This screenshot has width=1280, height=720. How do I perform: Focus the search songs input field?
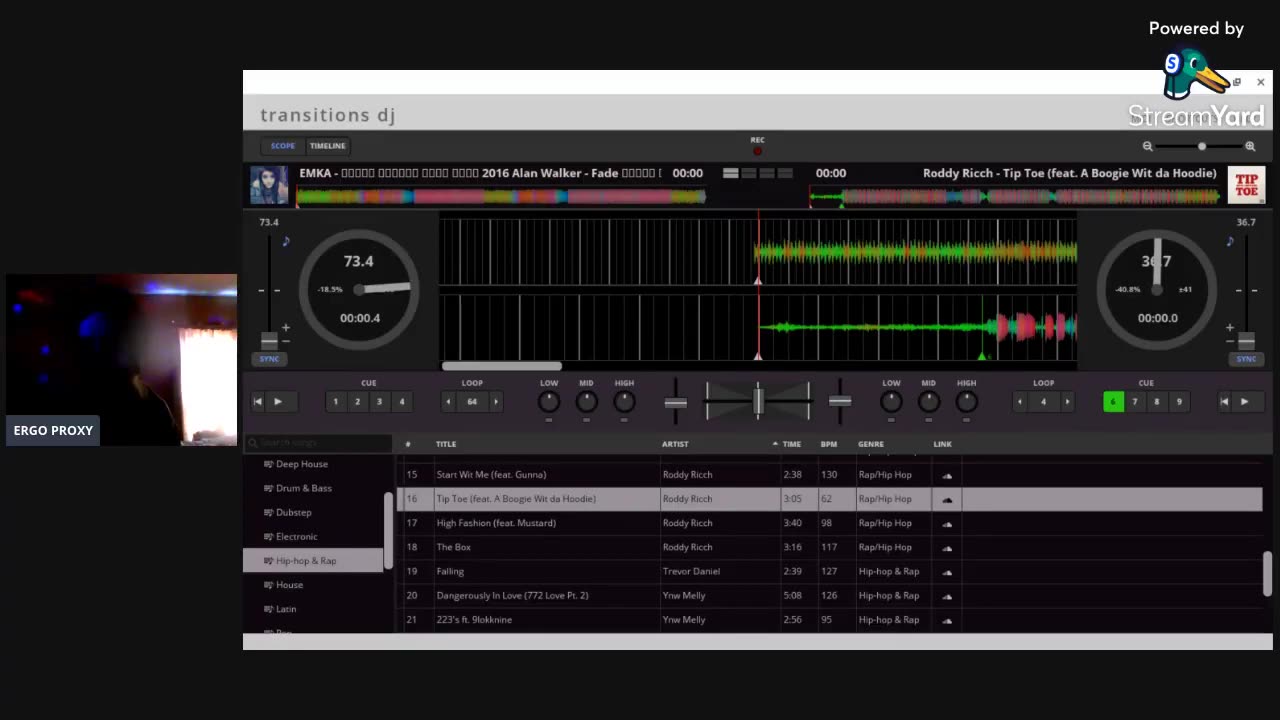click(320, 443)
